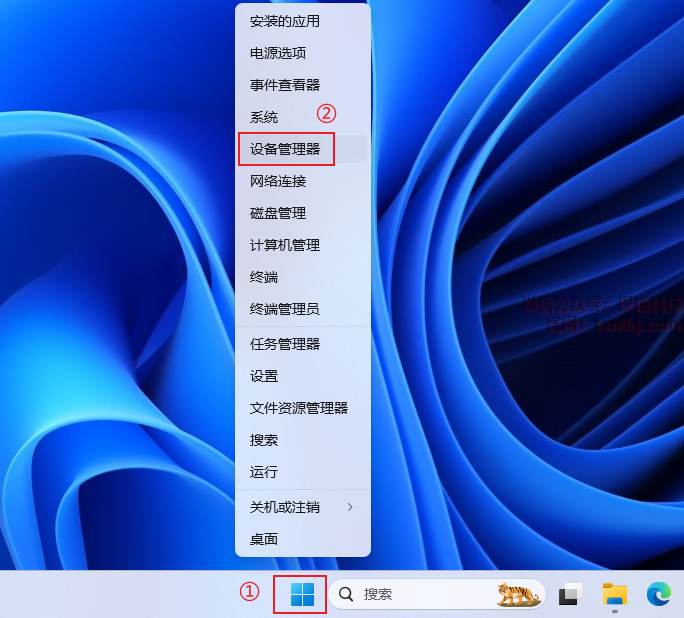Open 文件资源管理器 menu entry
This screenshot has height=618, width=684.
click(x=303, y=408)
